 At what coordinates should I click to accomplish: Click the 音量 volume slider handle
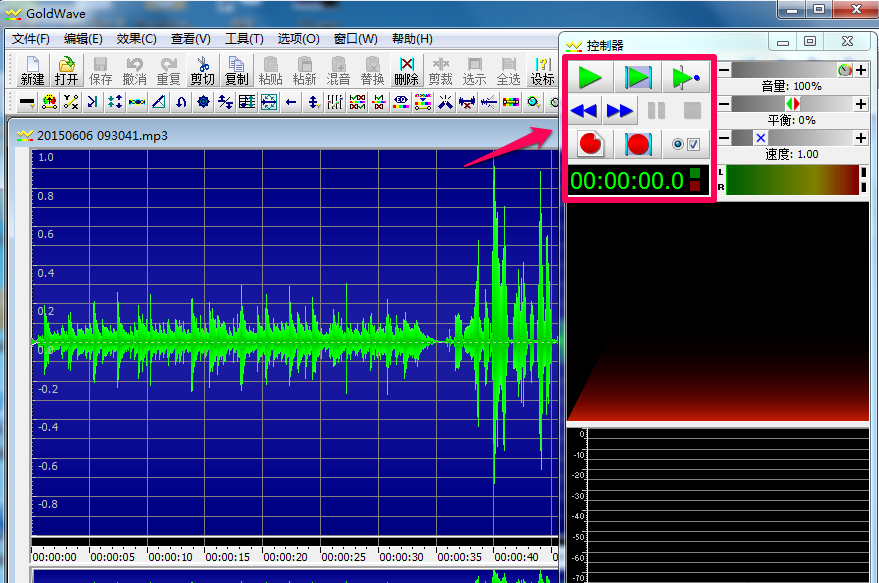pos(845,70)
